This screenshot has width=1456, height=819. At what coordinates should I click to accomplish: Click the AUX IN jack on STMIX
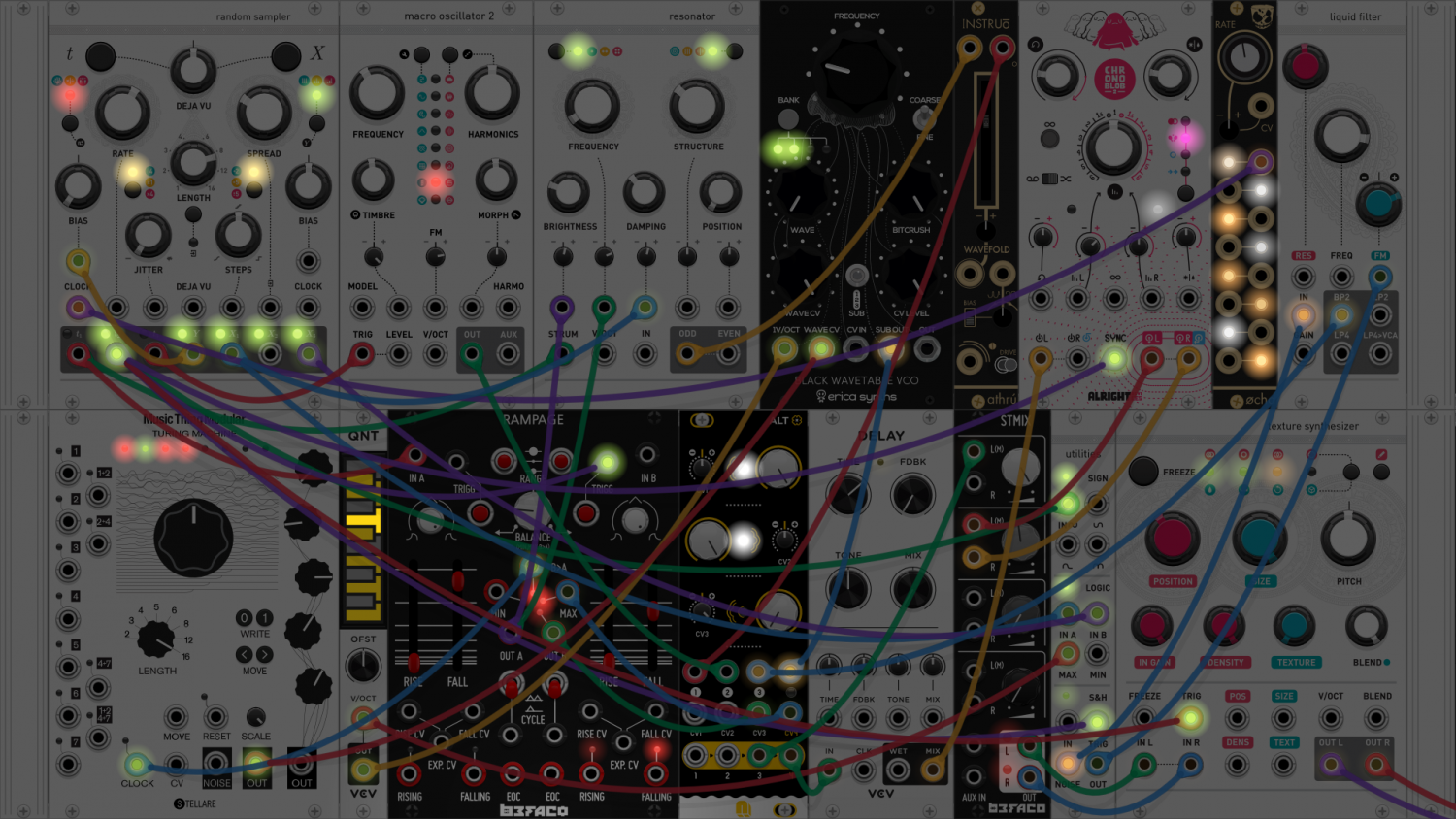pyautogui.click(x=975, y=776)
